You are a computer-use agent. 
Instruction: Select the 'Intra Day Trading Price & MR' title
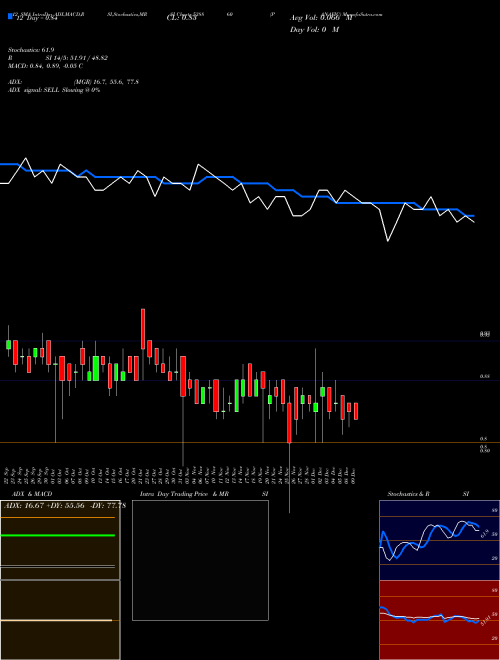tap(184, 494)
